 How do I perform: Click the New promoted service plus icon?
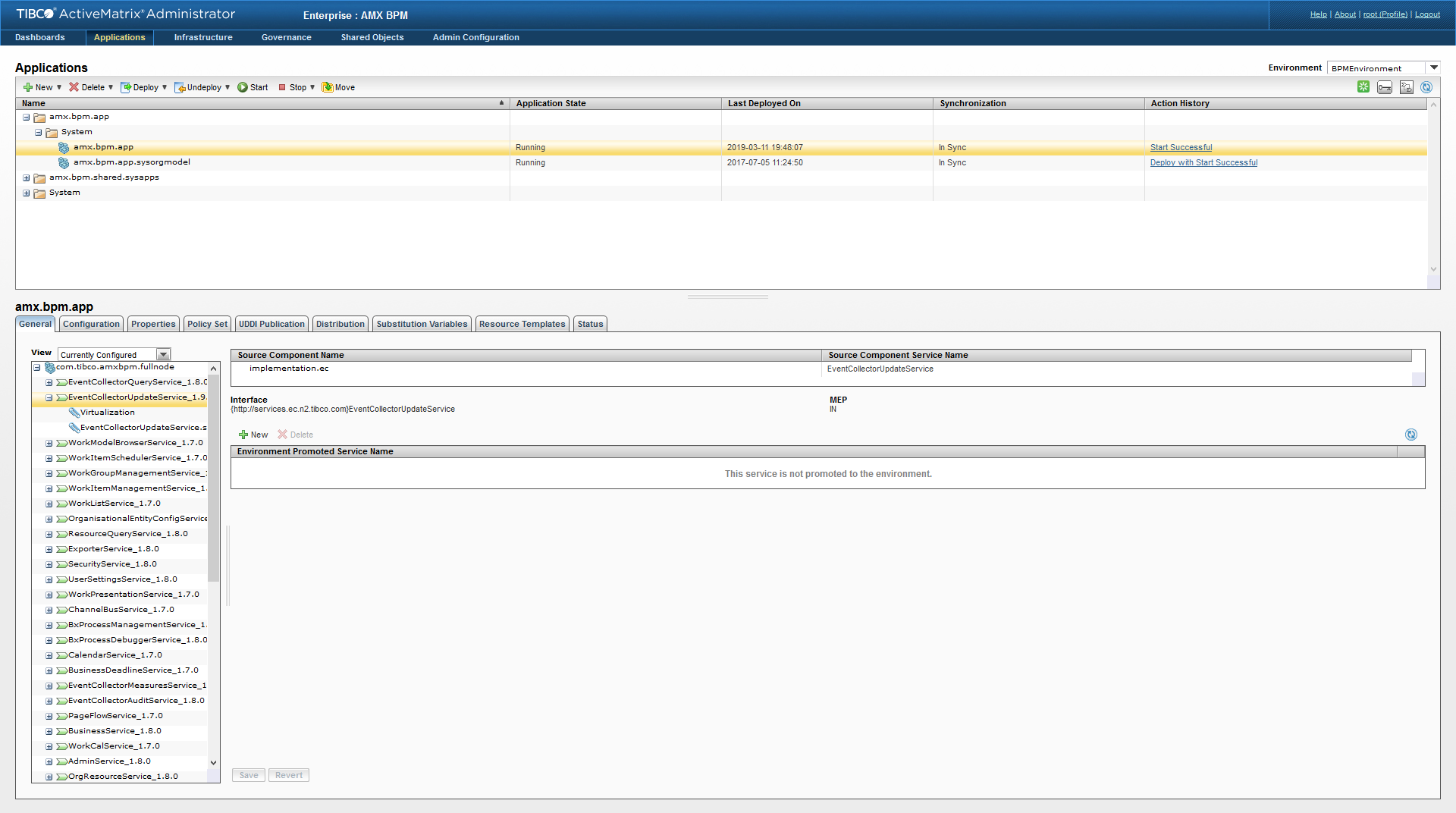tap(243, 435)
